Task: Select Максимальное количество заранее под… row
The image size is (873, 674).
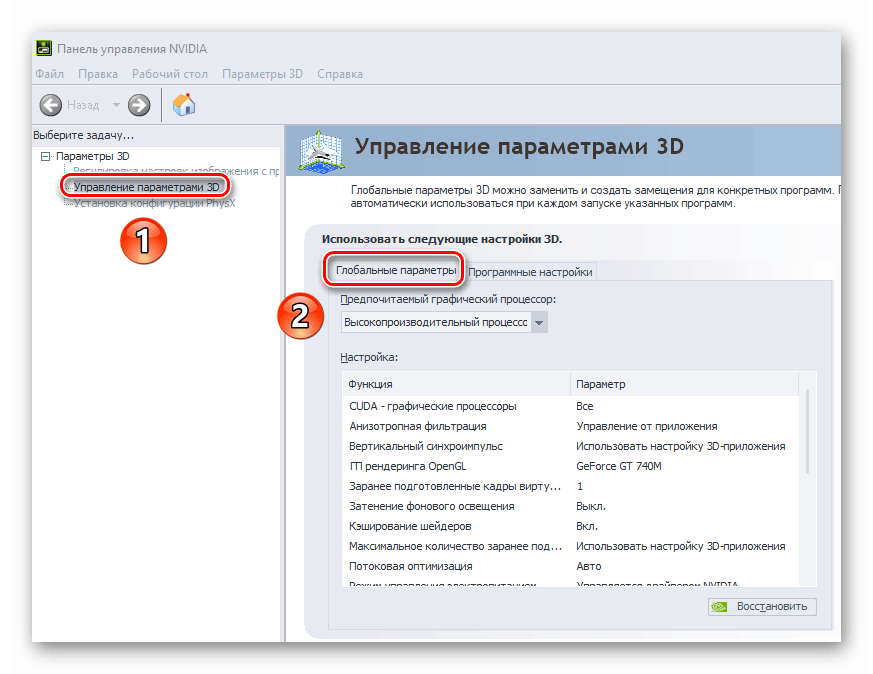Action: 571,547
